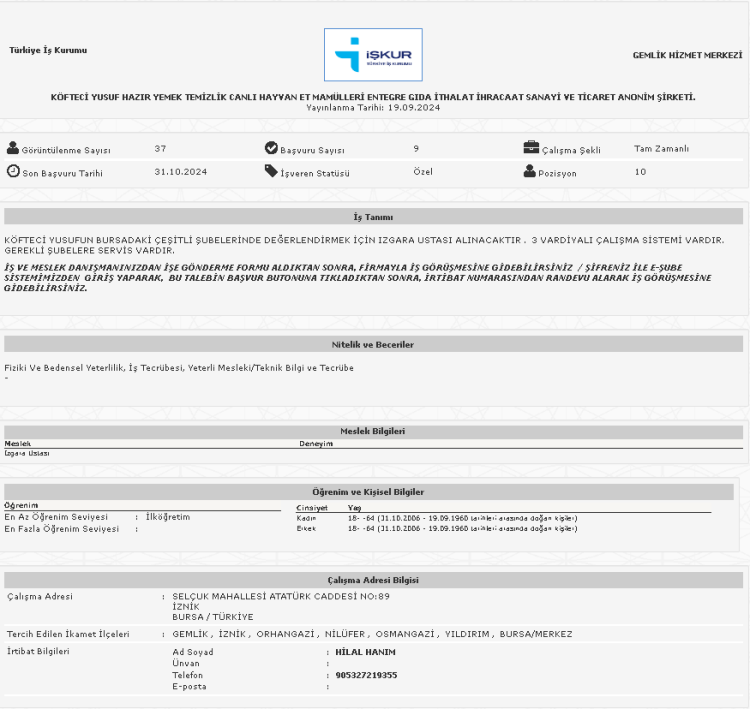Click the person icon beside Pozisyon
This screenshot has width=750, height=709.
530,171
